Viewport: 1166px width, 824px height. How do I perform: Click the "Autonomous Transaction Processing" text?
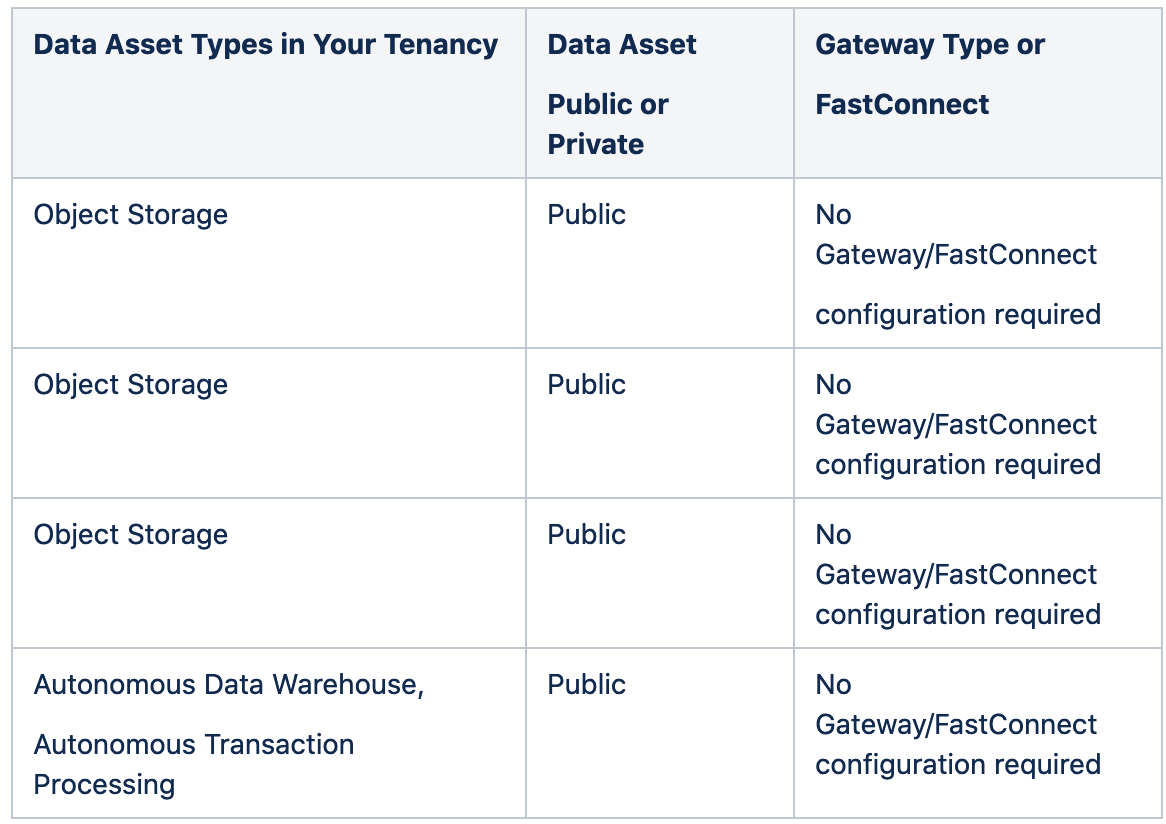pos(194,765)
